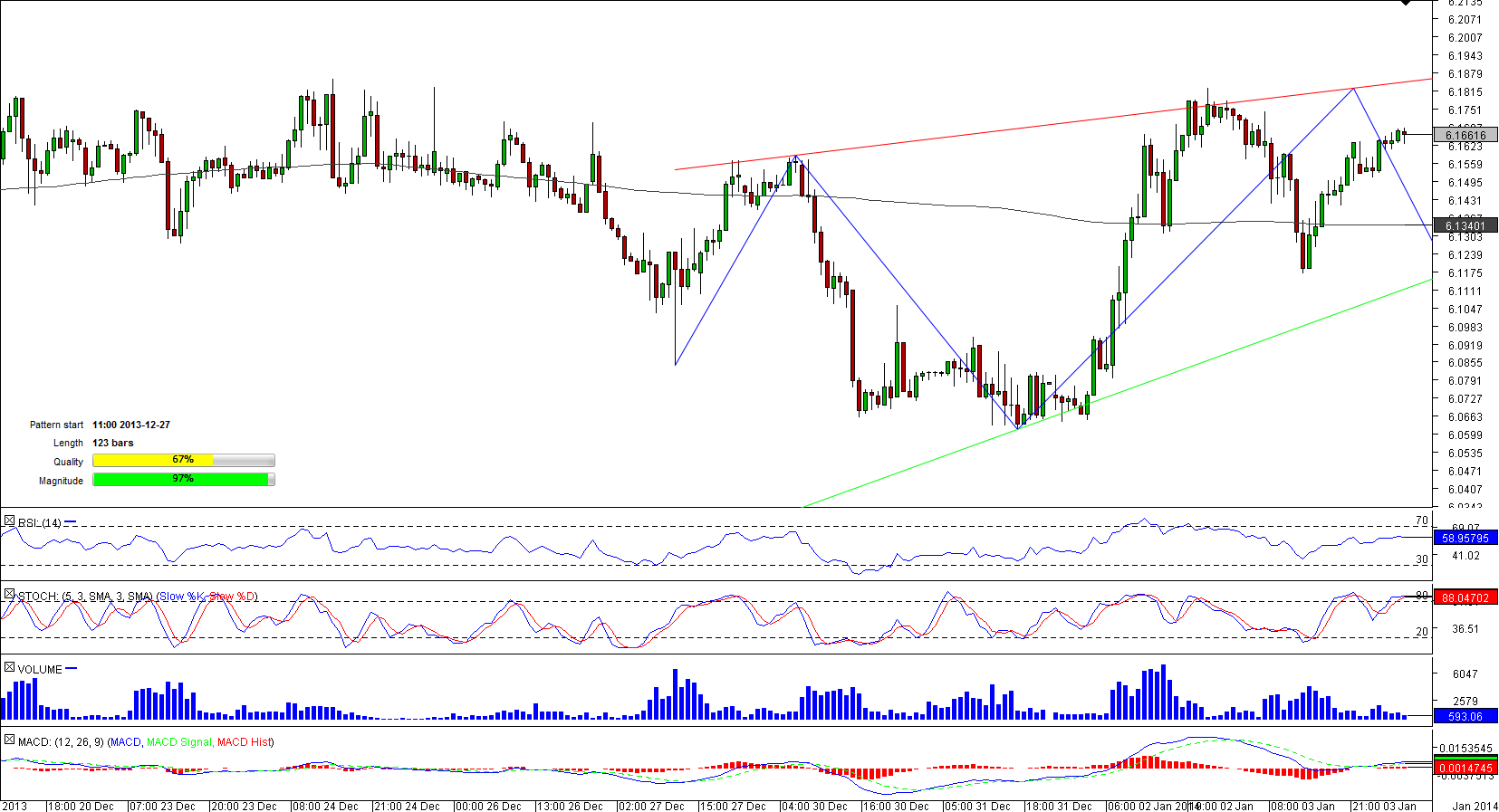Screen dimensions: 1499x812
Task: Select the 'Slow %D' legend entry
Action: 232,597
